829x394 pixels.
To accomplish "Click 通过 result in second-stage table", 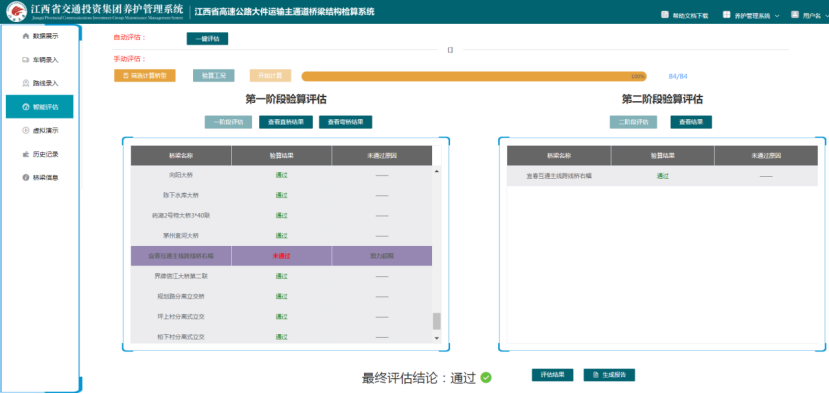I will [x=662, y=176].
